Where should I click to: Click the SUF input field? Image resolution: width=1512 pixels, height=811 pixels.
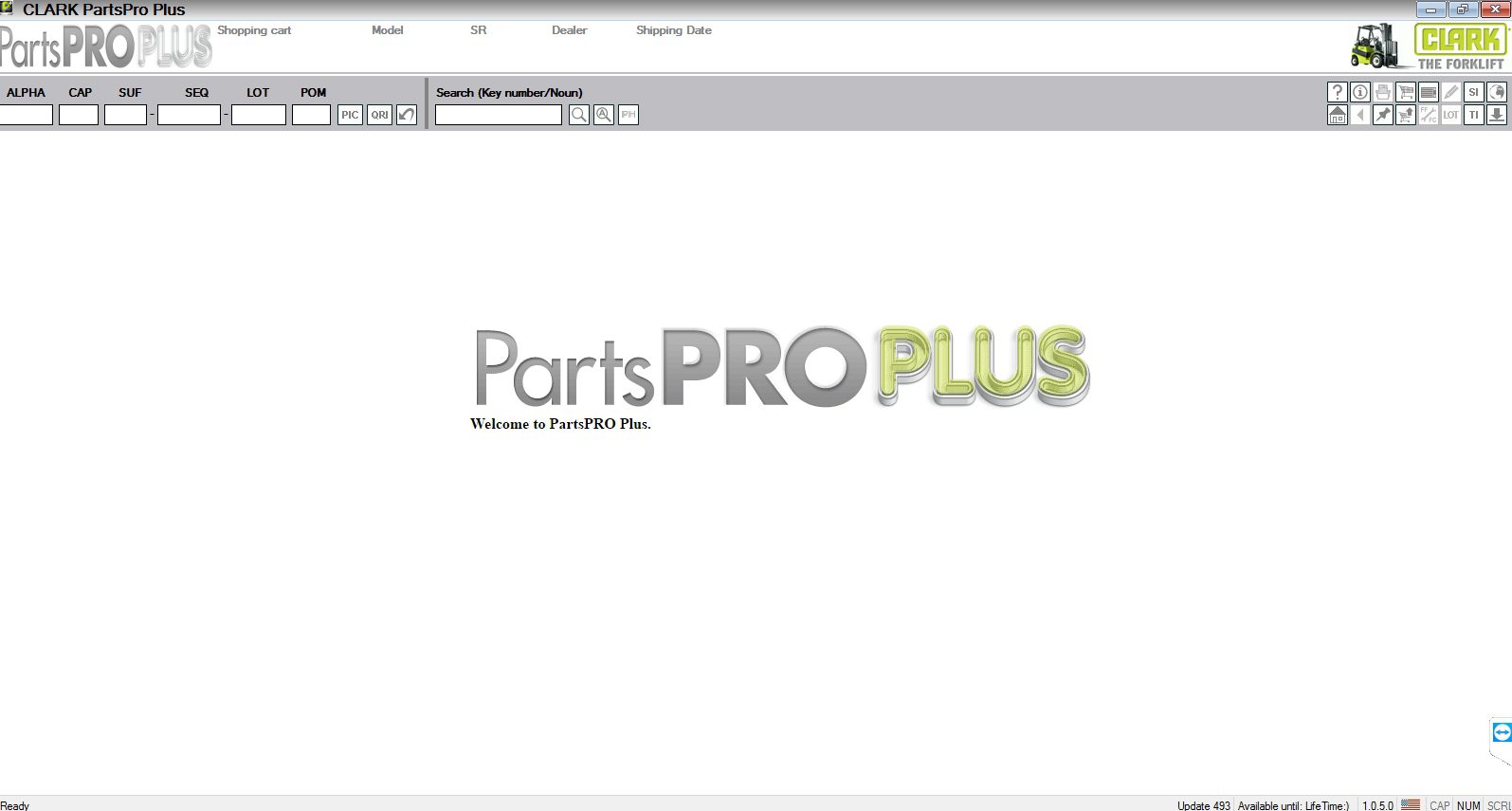tap(125, 115)
